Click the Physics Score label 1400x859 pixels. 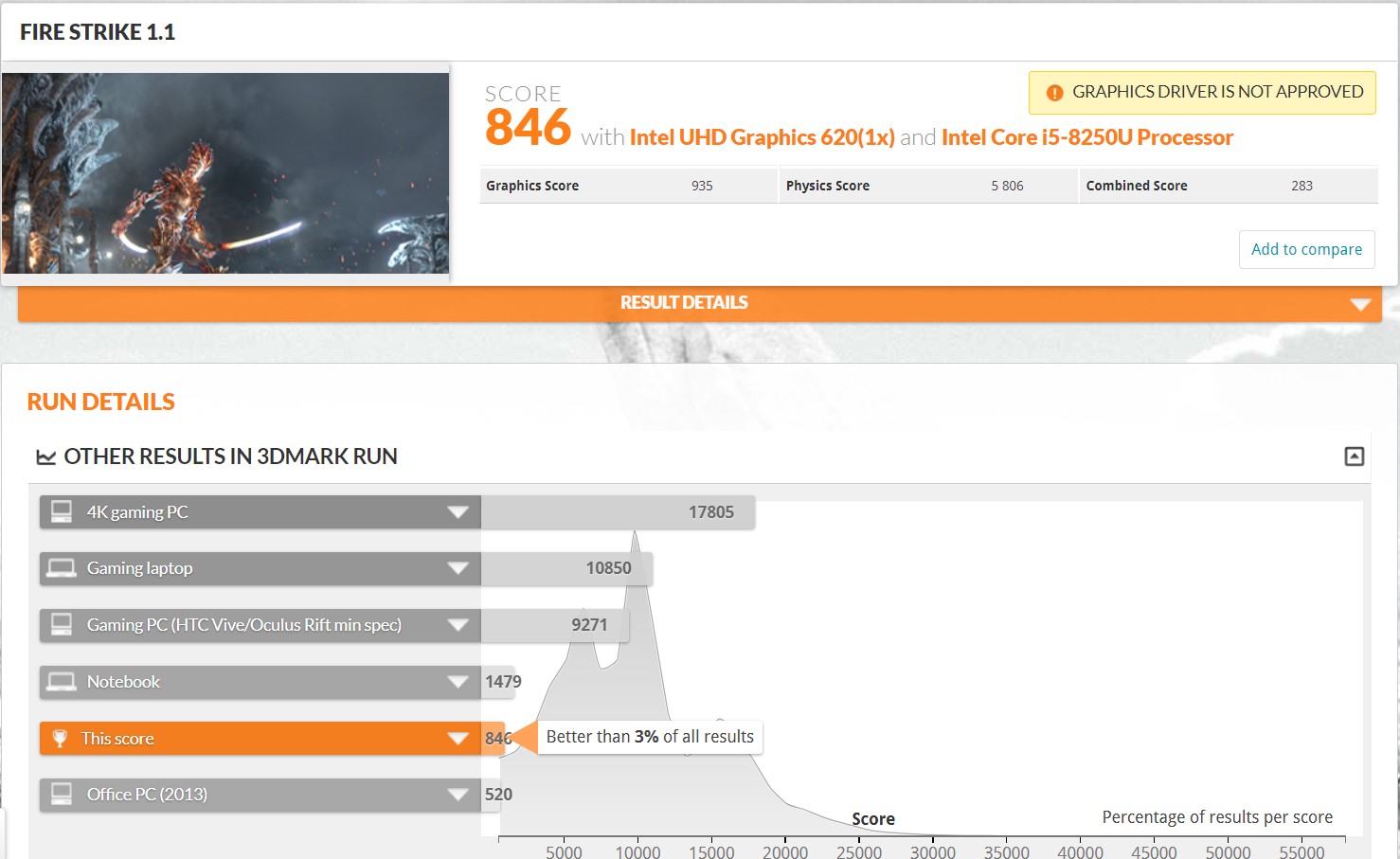[x=828, y=186]
